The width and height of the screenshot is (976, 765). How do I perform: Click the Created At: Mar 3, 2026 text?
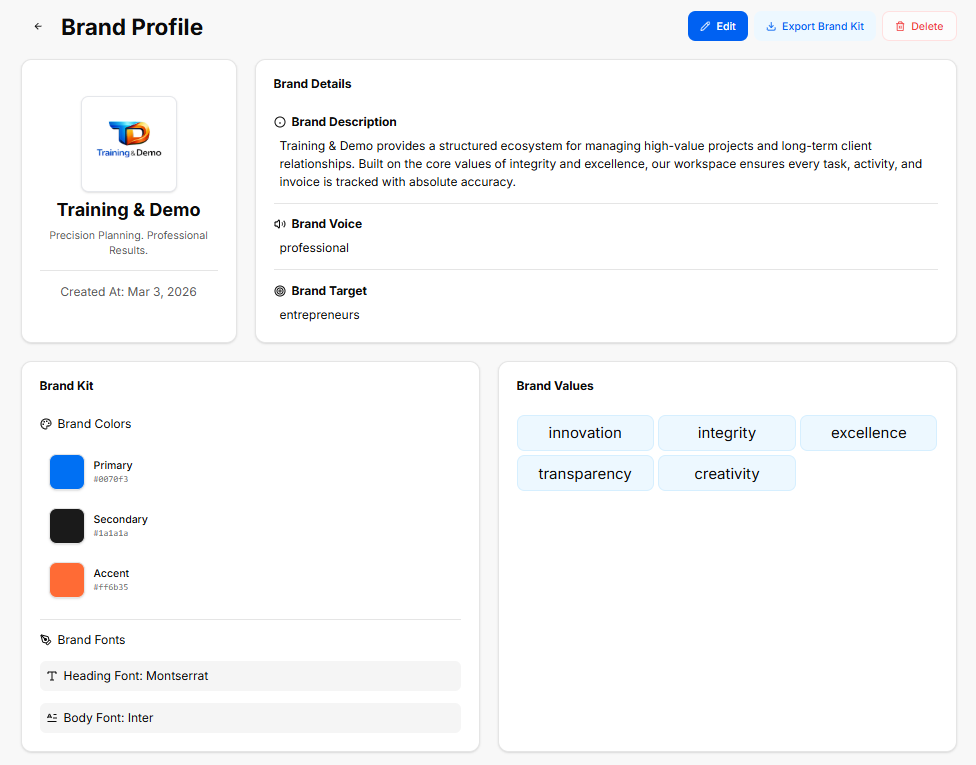pos(128,292)
